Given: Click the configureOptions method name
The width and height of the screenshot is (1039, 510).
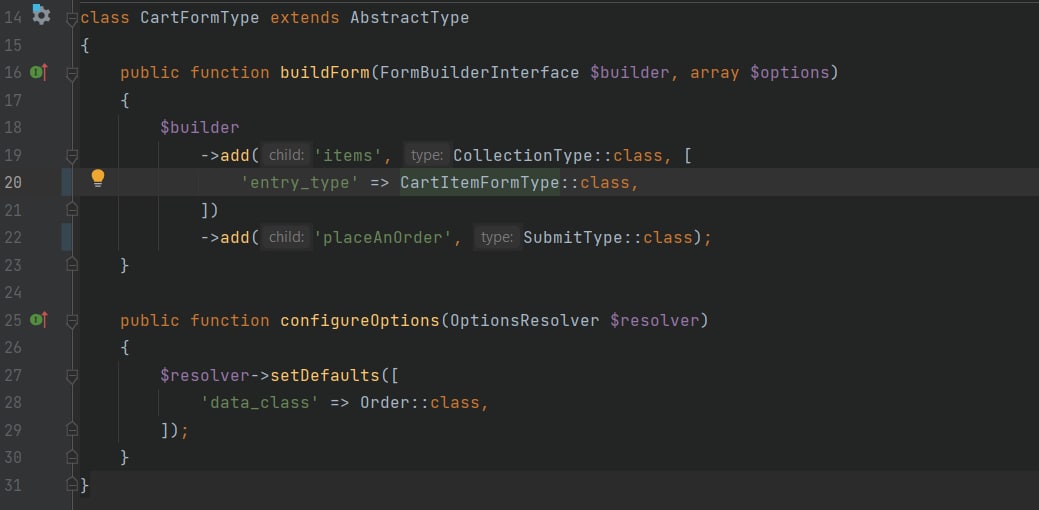Looking at the screenshot, I should (x=360, y=321).
